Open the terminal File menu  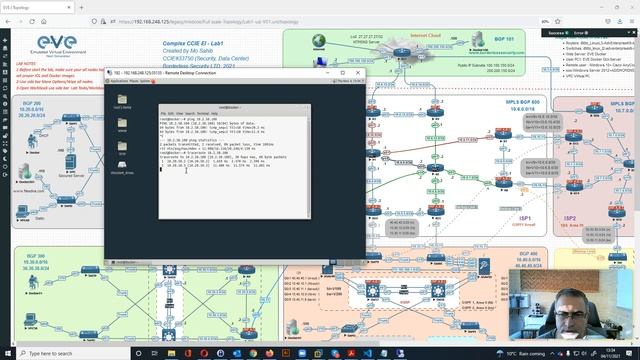[163, 113]
